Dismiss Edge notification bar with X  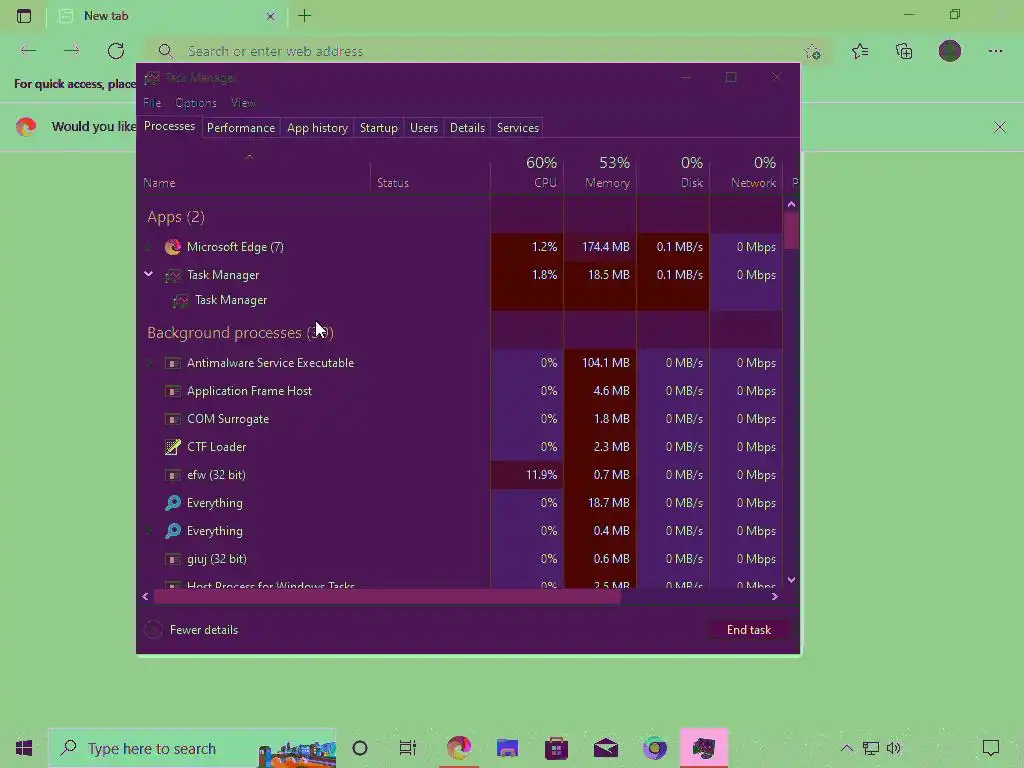pos(1000,127)
